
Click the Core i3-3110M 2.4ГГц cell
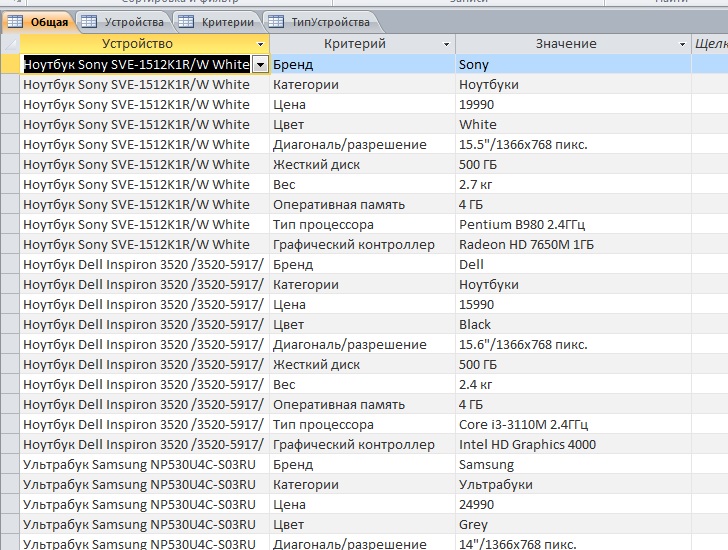(x=573, y=424)
